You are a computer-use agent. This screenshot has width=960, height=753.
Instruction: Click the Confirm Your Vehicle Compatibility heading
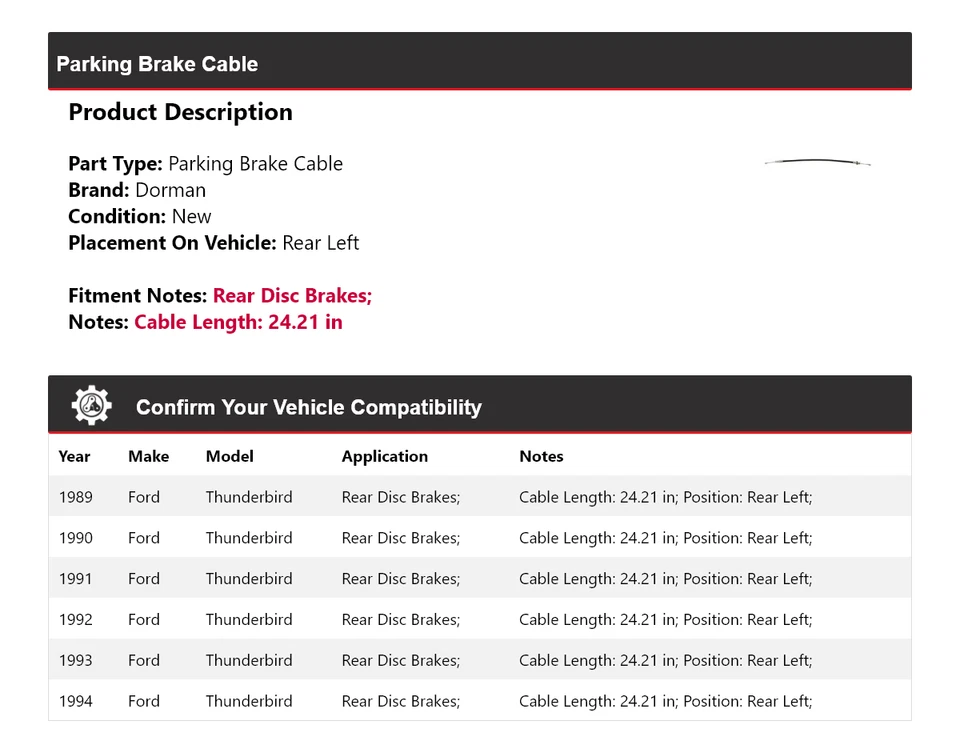tap(308, 408)
